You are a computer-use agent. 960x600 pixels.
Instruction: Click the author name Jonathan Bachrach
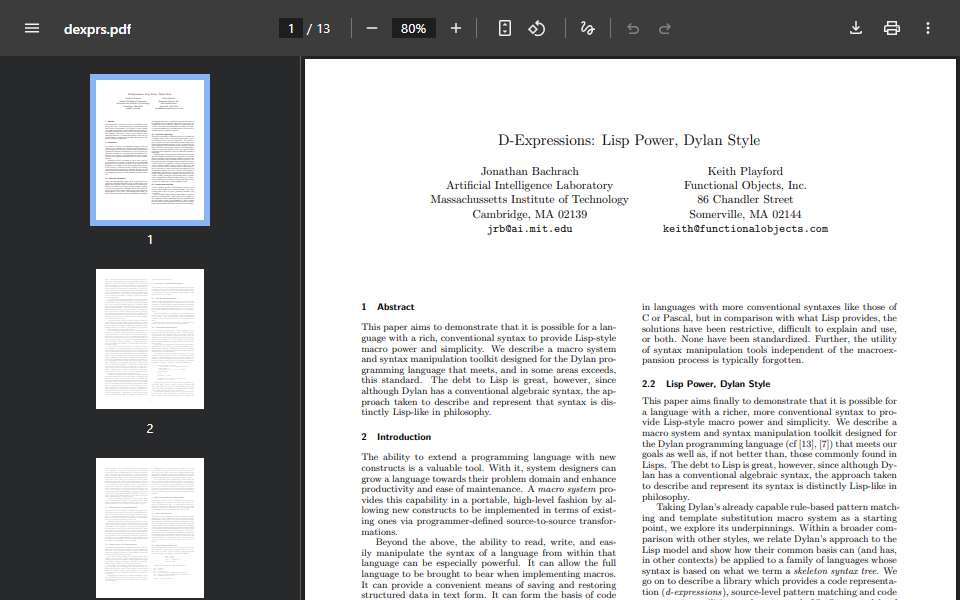[x=530, y=171]
